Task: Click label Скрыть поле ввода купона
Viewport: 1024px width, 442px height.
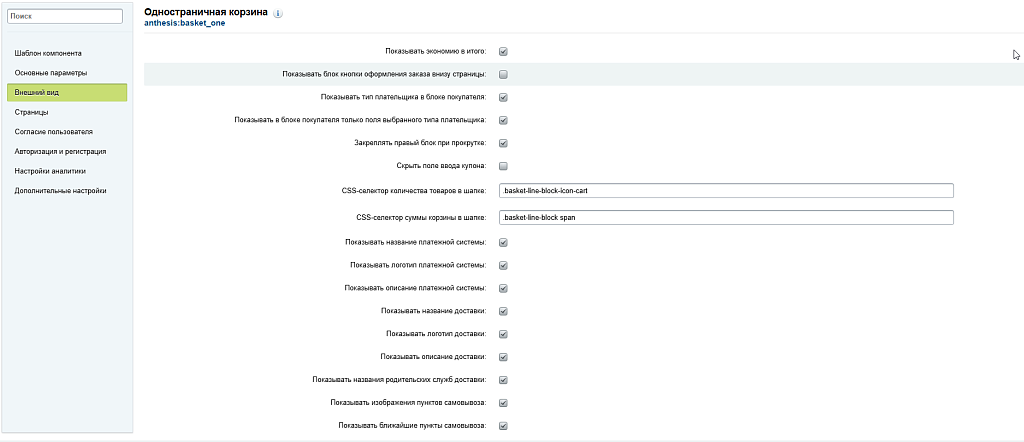Action: click(x=441, y=166)
